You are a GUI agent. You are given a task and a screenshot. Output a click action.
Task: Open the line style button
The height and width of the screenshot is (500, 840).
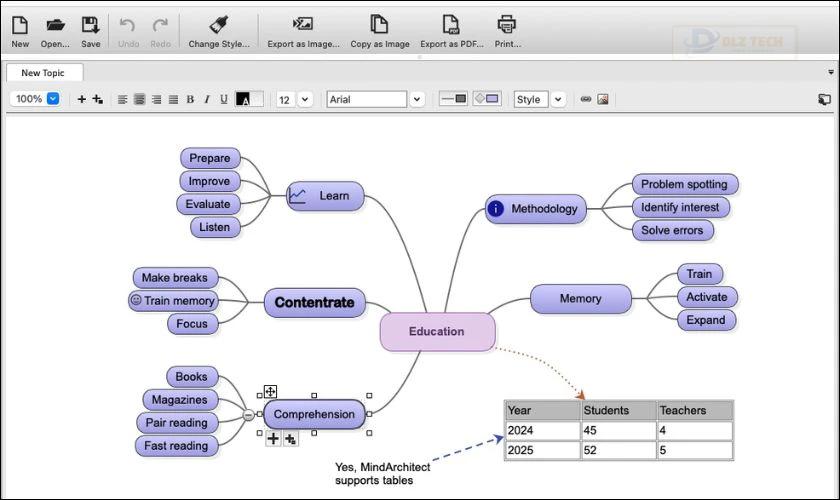pos(454,99)
